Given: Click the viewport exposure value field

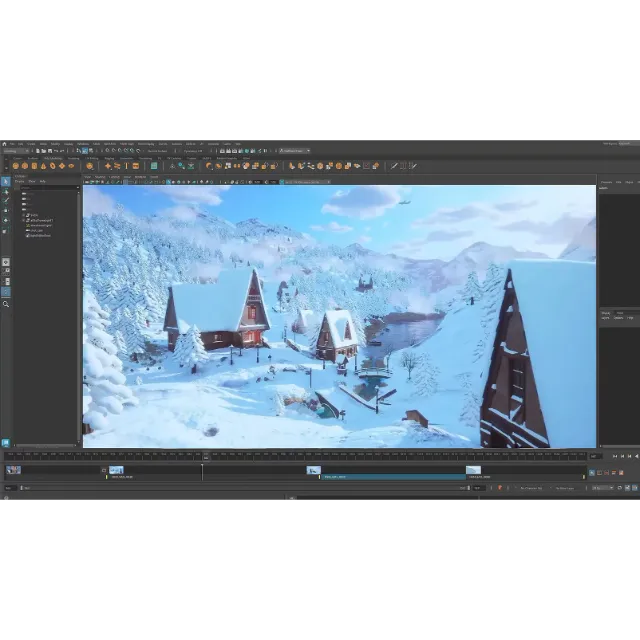Looking at the screenshot, I should pos(257,182).
